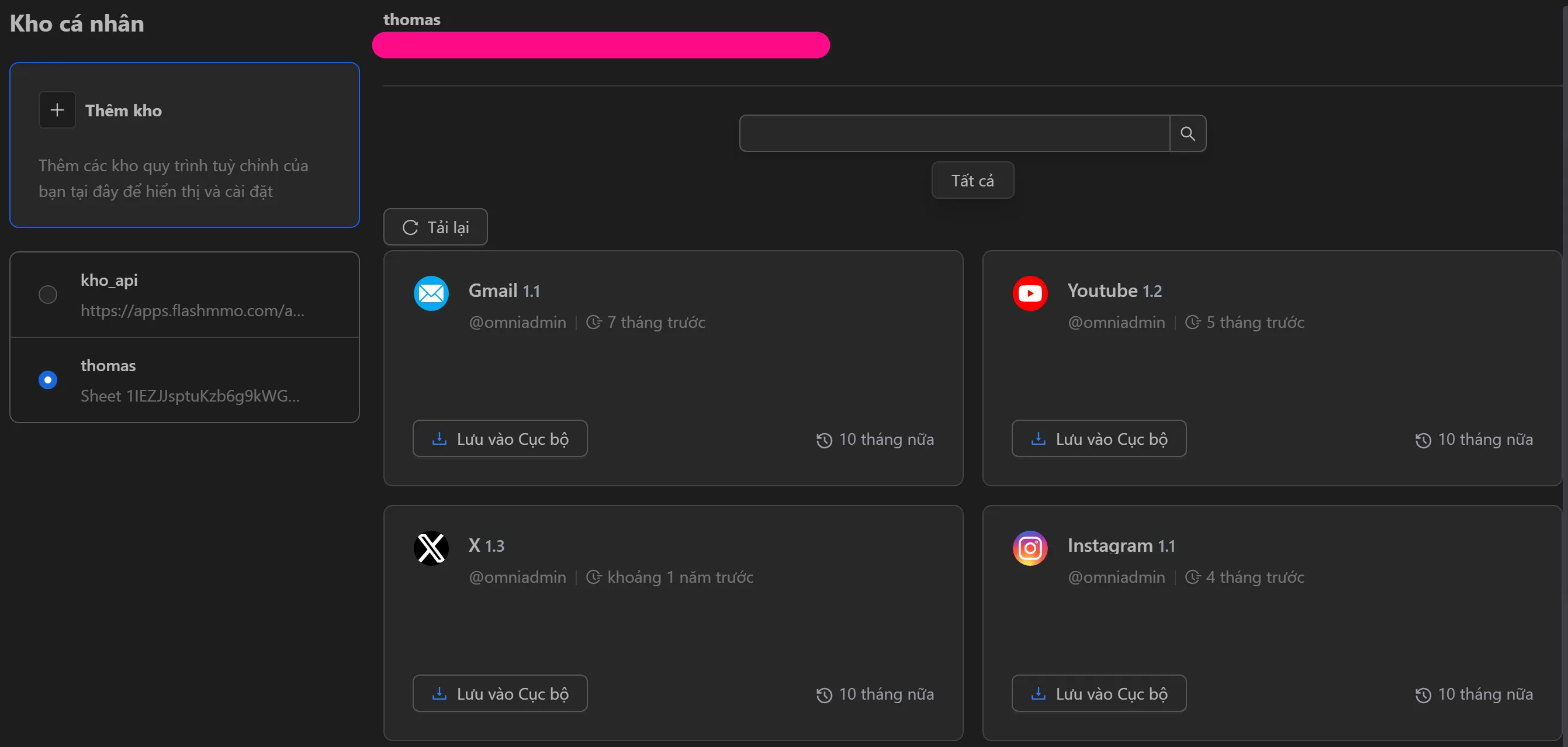Screen dimensions: 1568x747
Task: Save Youtube with Lưu vào Cục bộ
Action: pos(1099,439)
